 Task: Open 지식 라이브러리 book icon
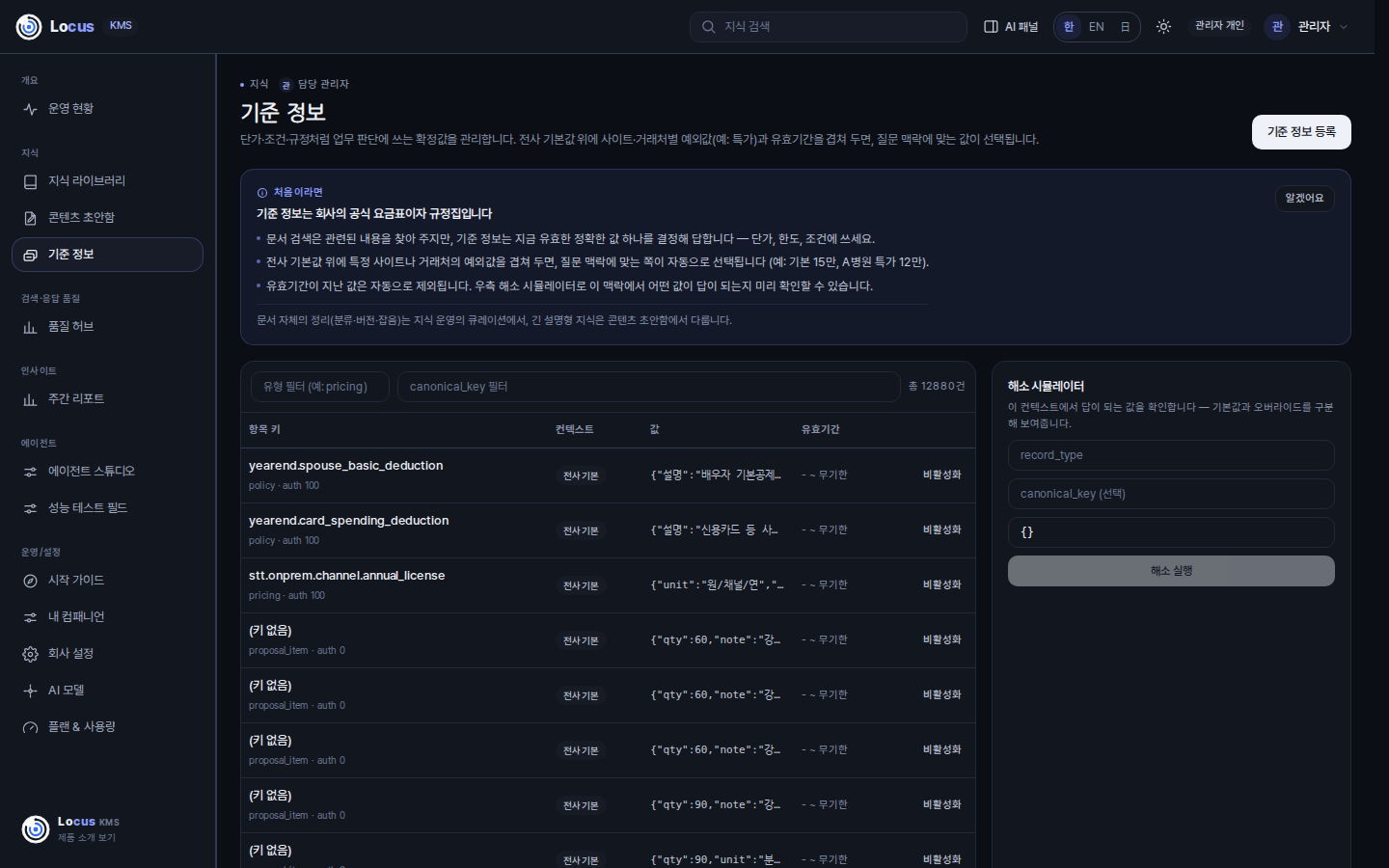(30, 181)
